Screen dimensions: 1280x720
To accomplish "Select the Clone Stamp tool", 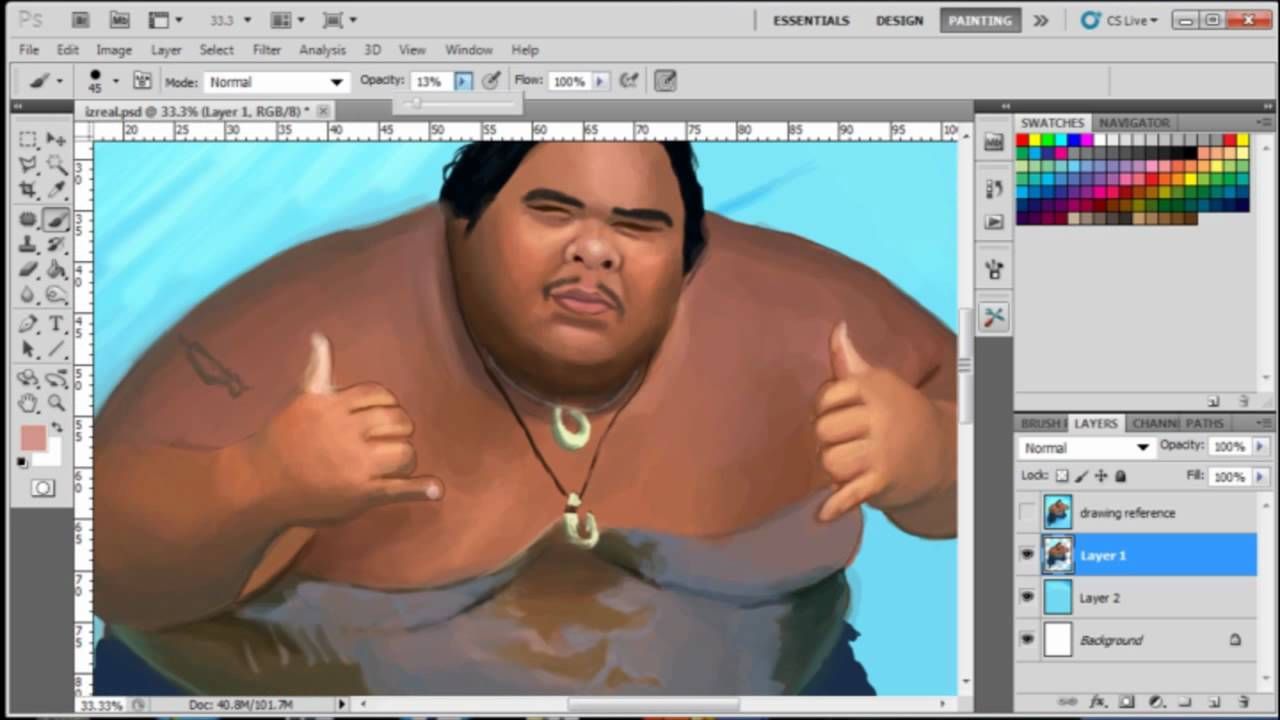I will pos(28,244).
